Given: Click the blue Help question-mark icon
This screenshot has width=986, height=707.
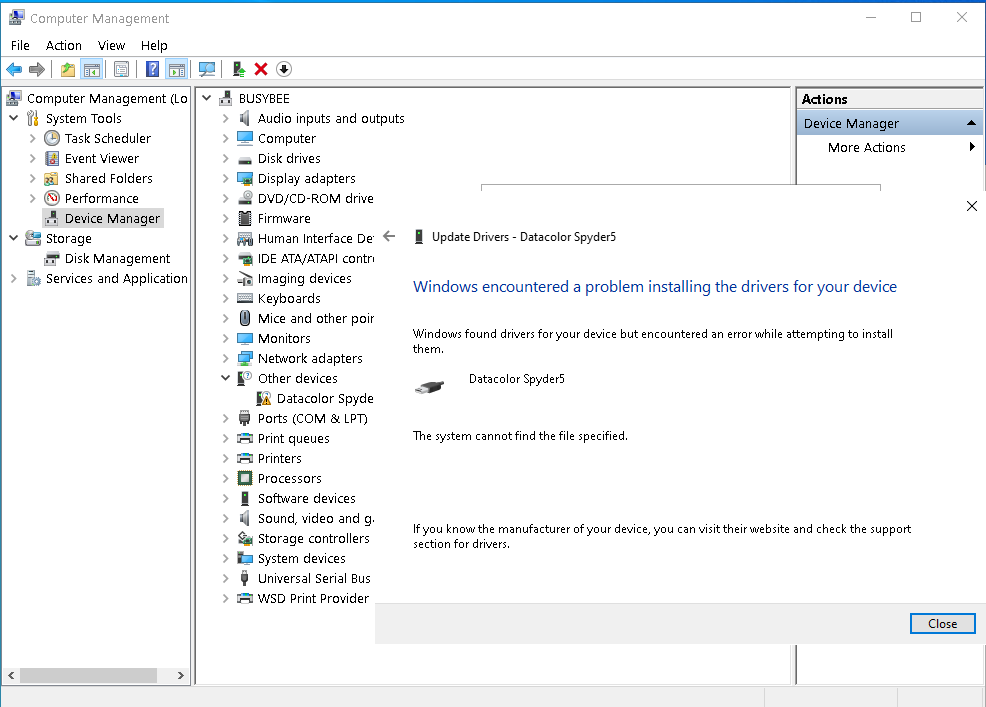Looking at the screenshot, I should click(x=152, y=69).
